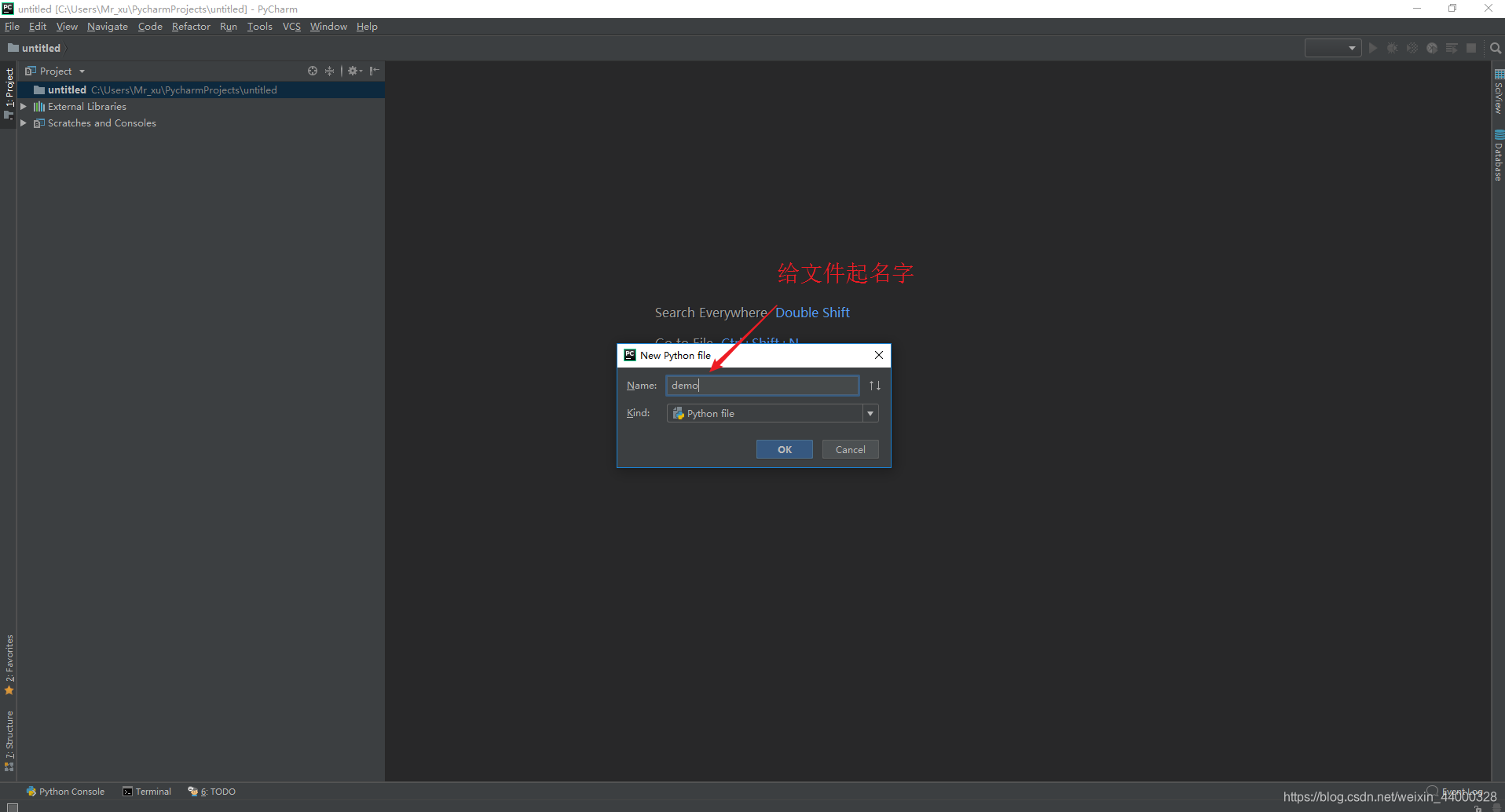Open the Window menu

[328, 27]
